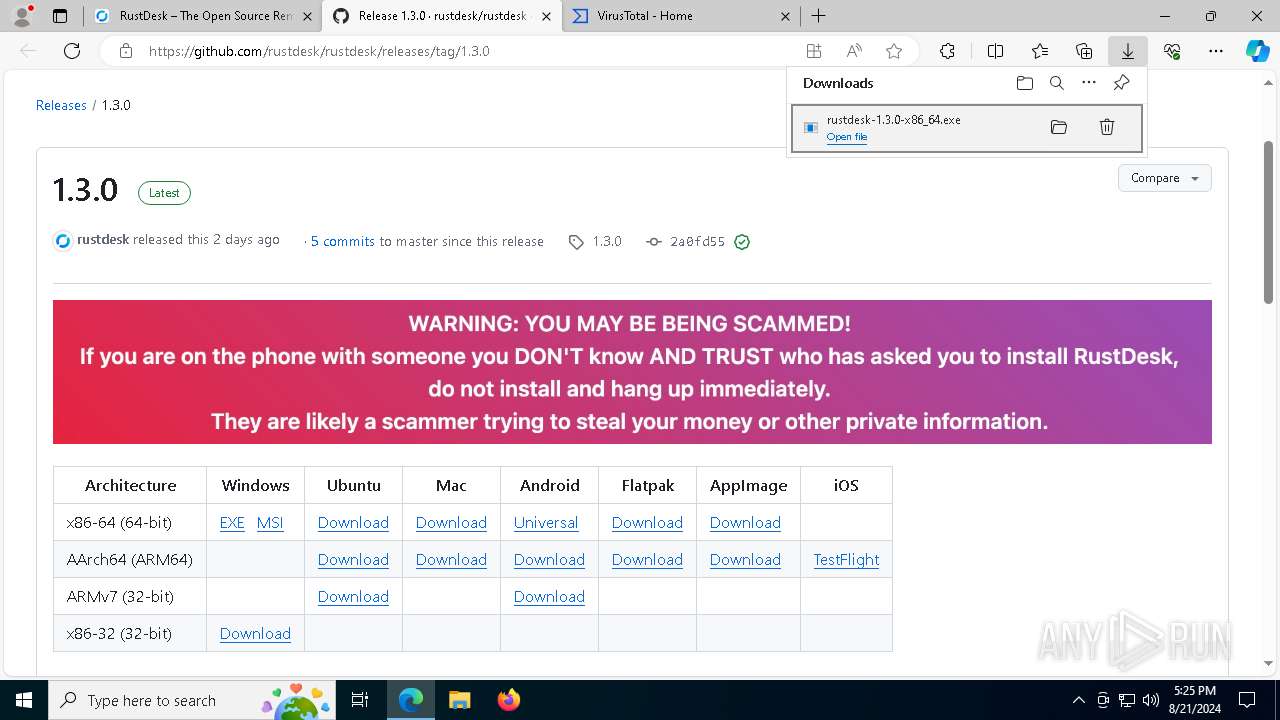1280x720 pixels.
Task: Download the AppImage AArch64 build
Action: pos(745,560)
